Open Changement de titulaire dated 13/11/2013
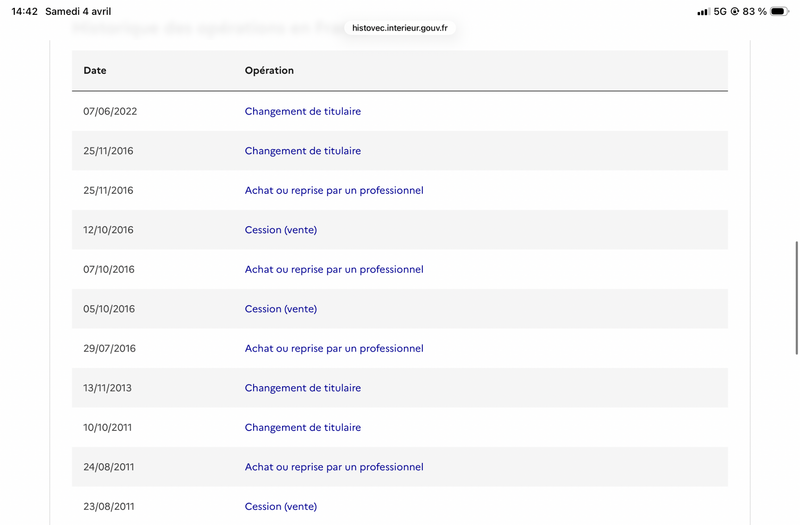Image resolution: width=800 pixels, height=525 pixels. 302,388
